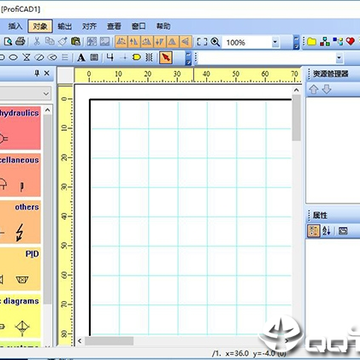This screenshot has width=360, height=360.
Task: Open the 查看 menu
Action: (114, 26)
